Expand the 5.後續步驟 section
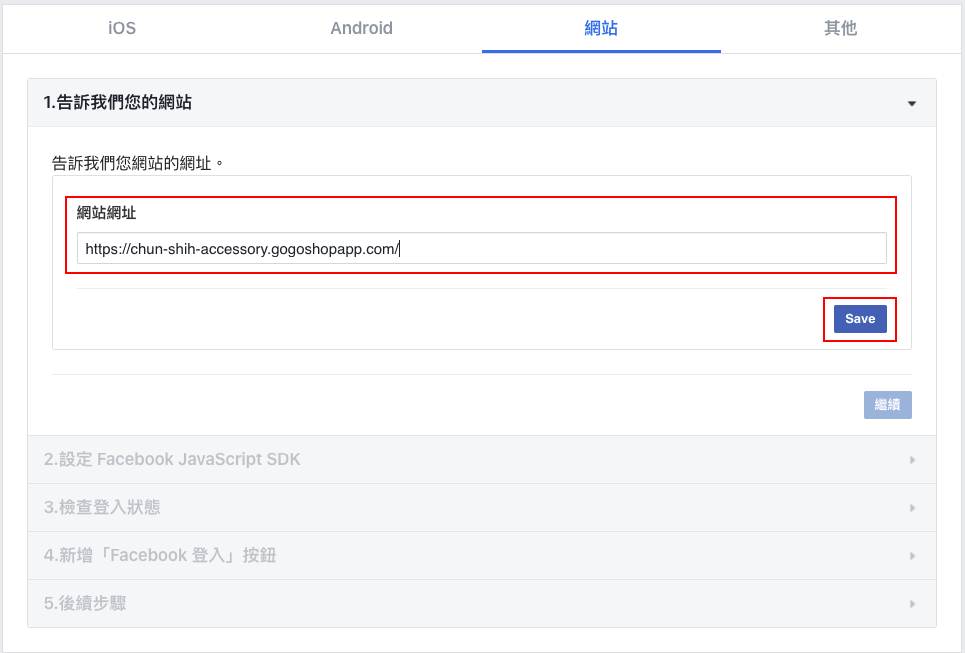 482,603
